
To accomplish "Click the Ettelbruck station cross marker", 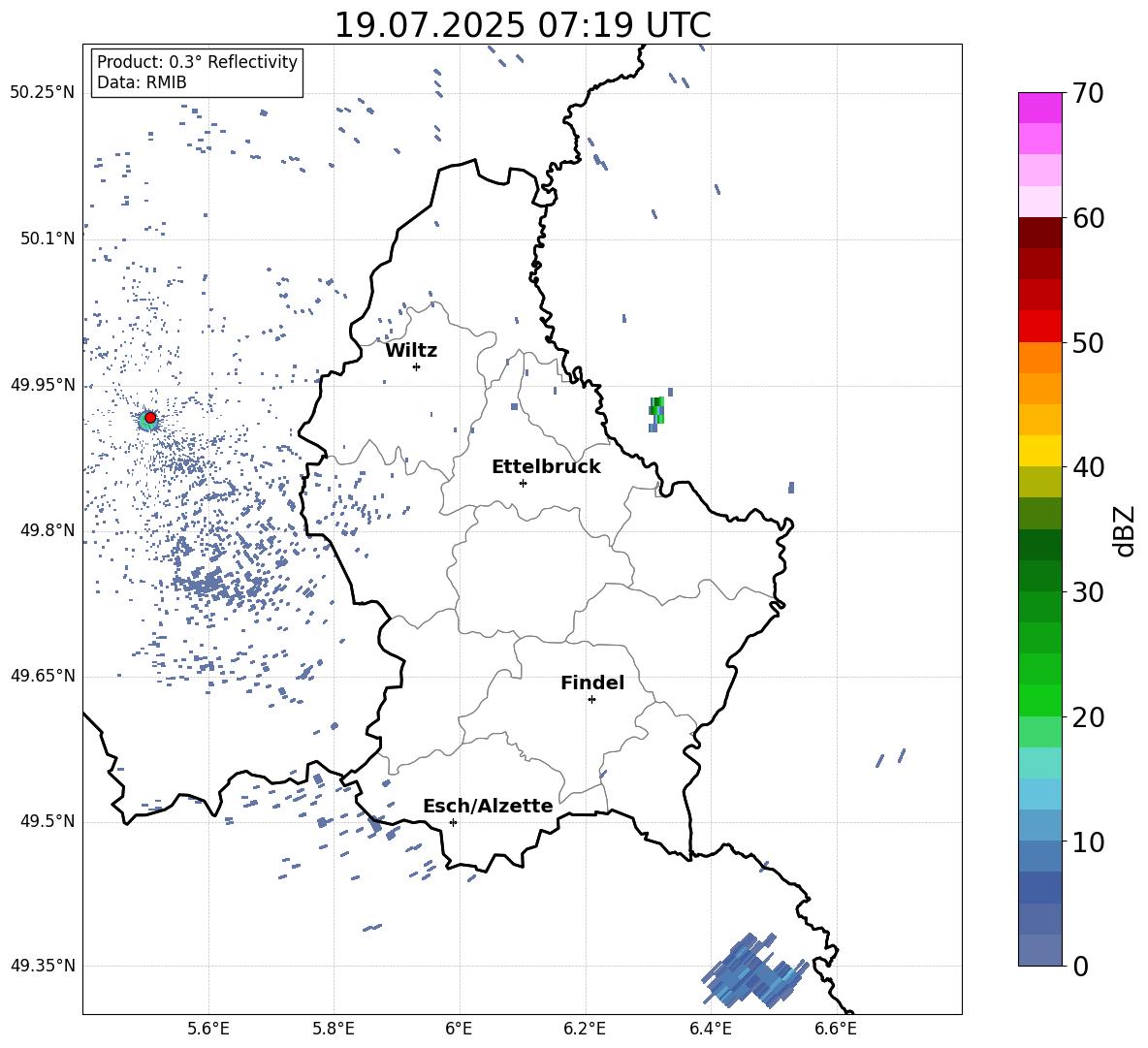I will (523, 483).
